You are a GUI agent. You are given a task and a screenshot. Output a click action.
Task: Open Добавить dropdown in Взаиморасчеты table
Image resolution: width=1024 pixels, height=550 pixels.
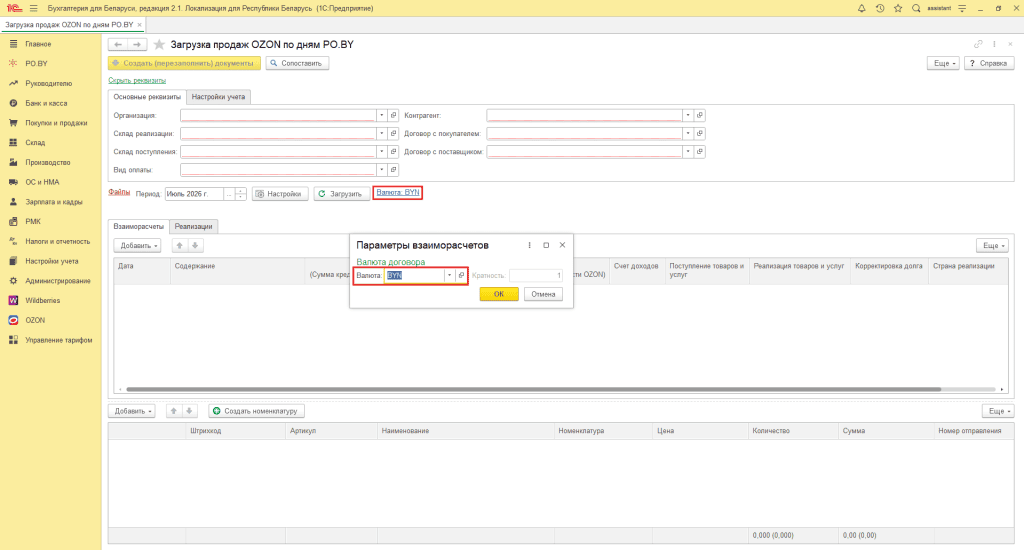[x=138, y=246]
